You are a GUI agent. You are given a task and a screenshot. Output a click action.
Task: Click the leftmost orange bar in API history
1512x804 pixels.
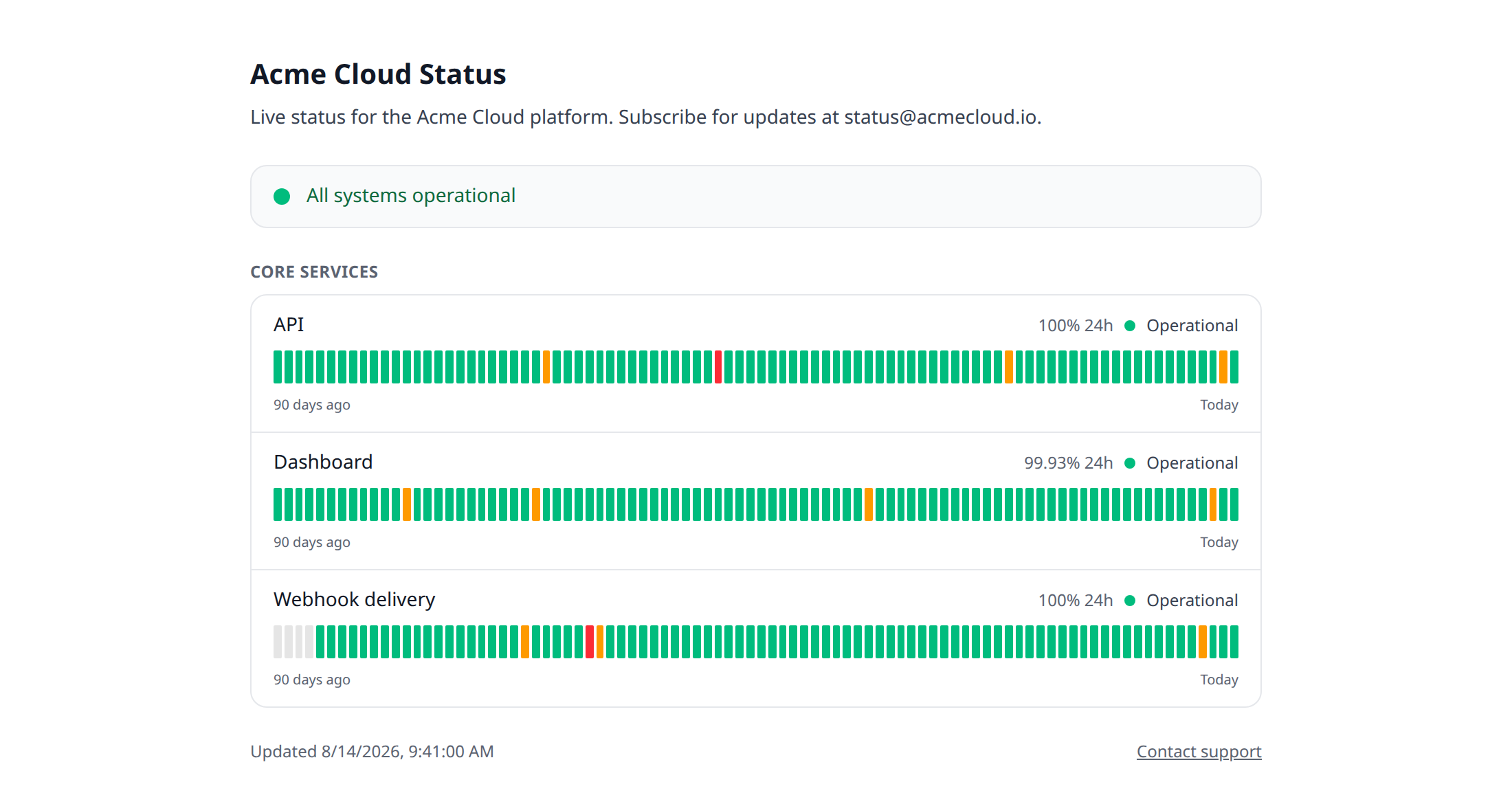pyautogui.click(x=546, y=367)
